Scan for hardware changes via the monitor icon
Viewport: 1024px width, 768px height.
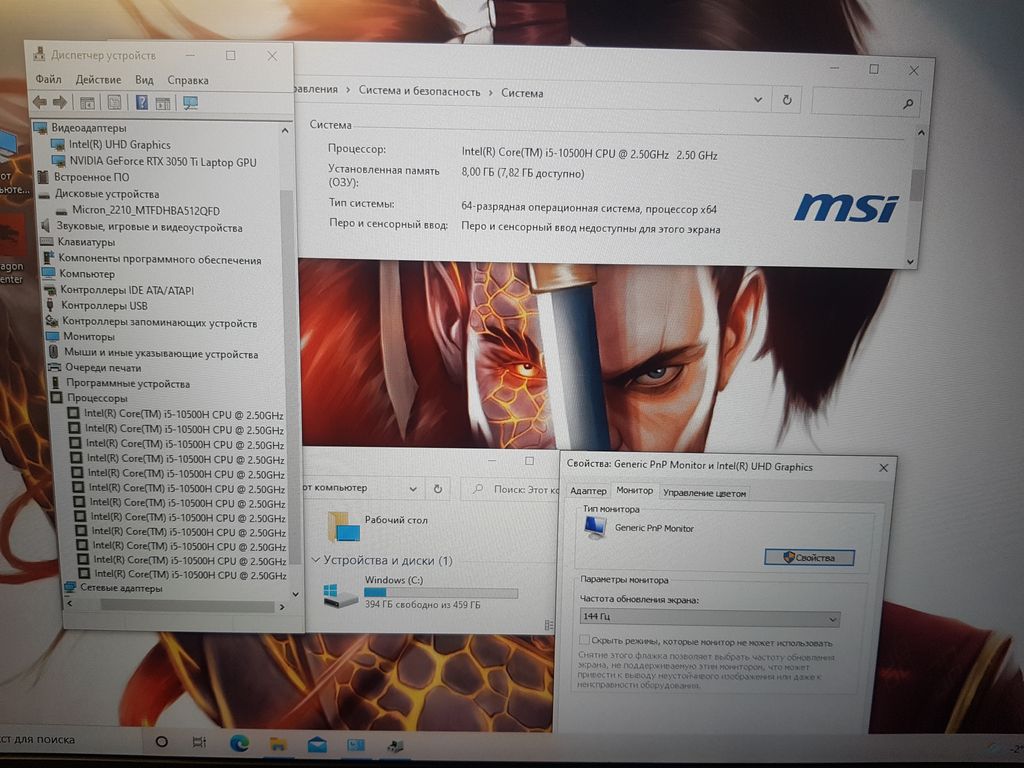(191, 103)
